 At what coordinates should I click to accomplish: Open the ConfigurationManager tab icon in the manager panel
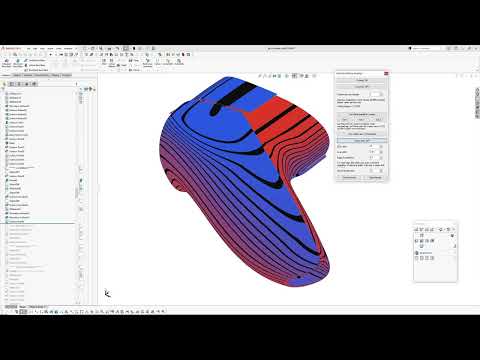pos(26,84)
